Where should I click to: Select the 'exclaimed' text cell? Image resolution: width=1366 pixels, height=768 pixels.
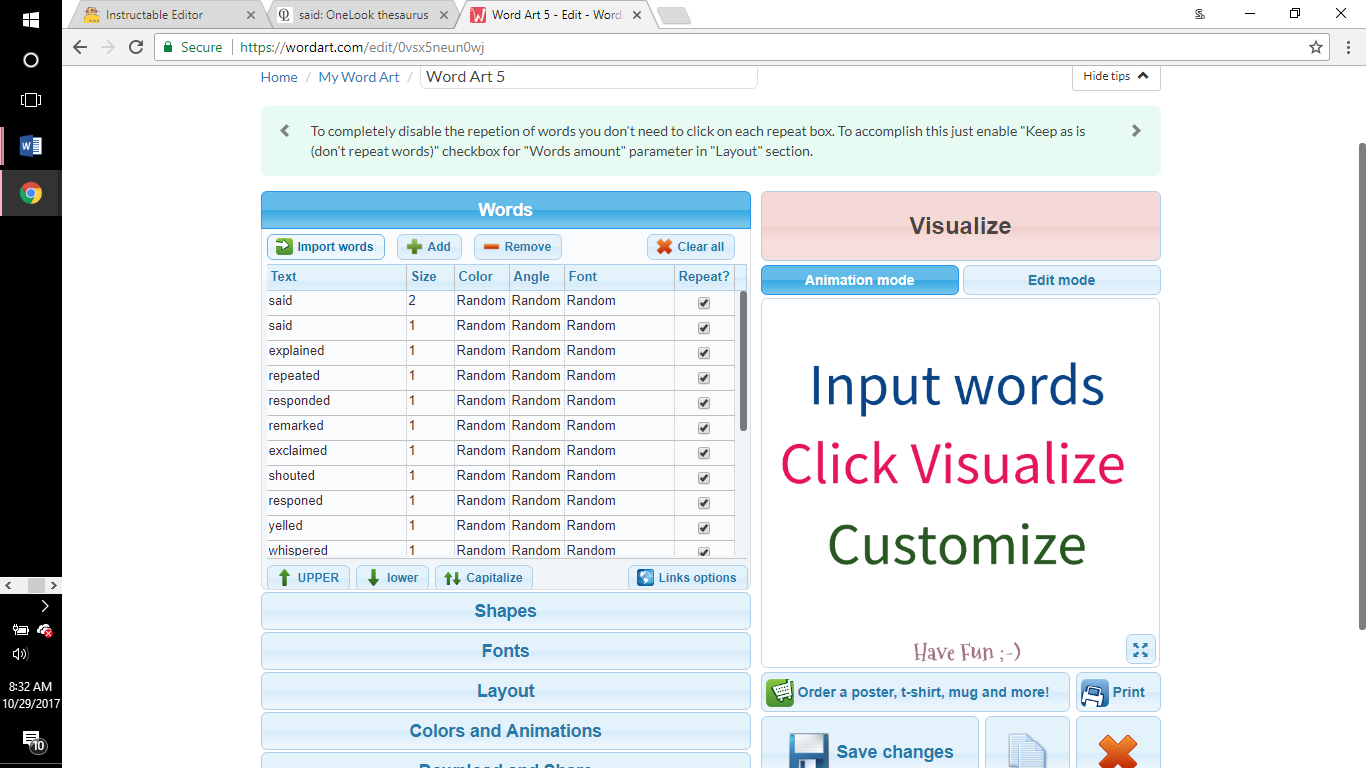(x=336, y=451)
